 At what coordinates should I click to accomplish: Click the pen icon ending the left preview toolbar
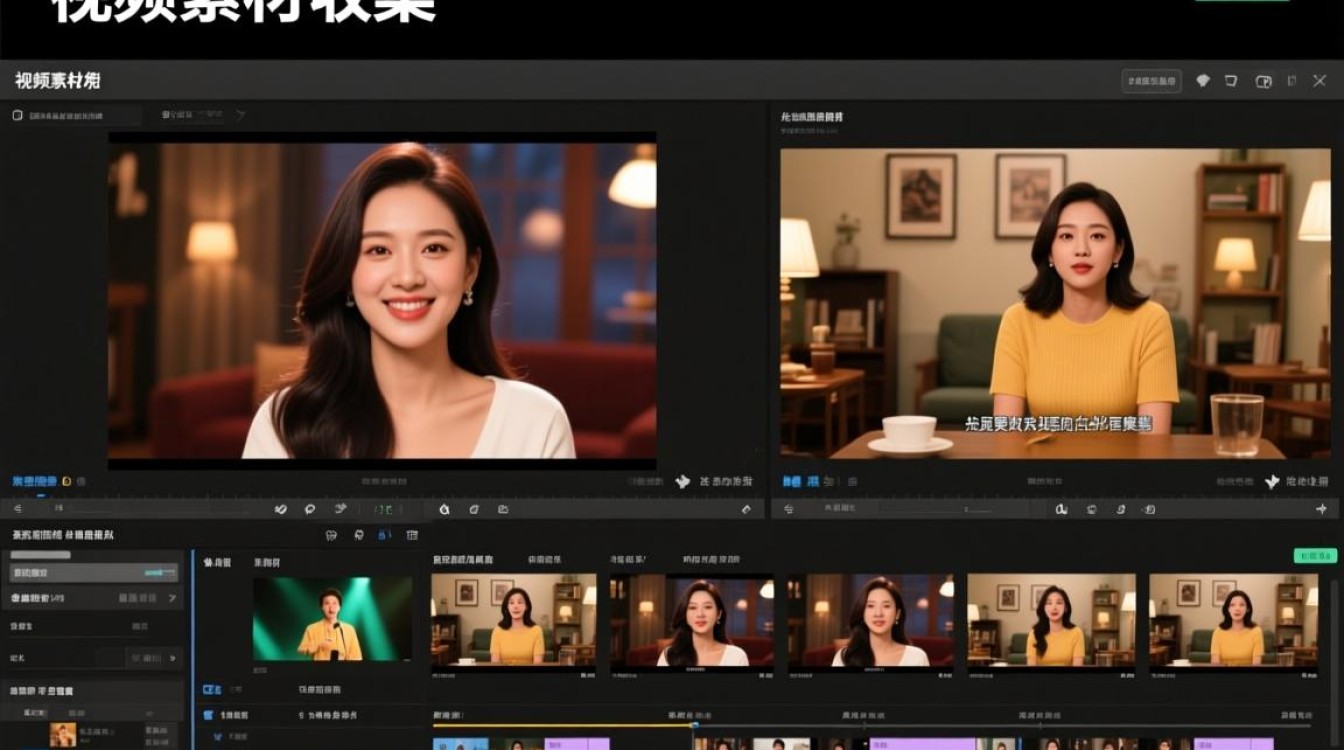745,509
